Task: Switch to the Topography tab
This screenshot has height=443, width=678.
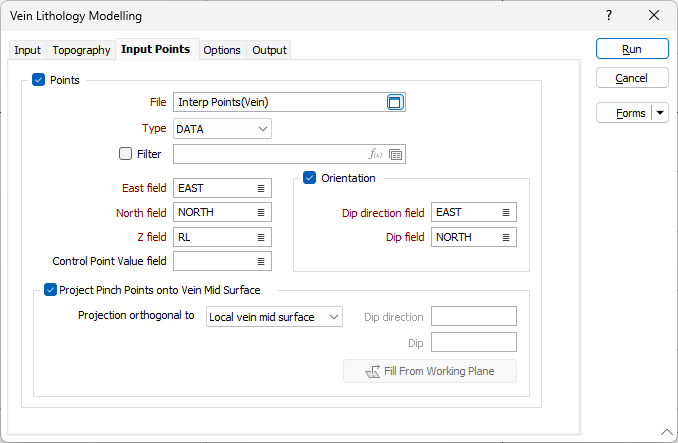Action: click(81, 50)
